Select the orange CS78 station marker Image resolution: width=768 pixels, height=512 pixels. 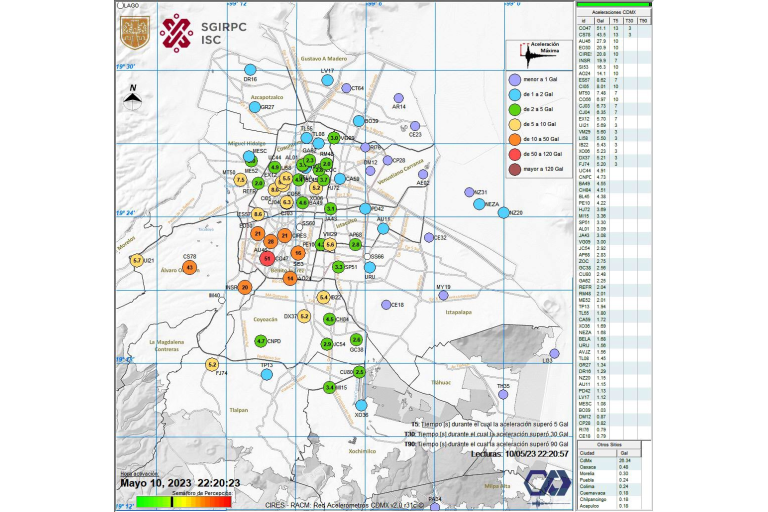pos(190,267)
